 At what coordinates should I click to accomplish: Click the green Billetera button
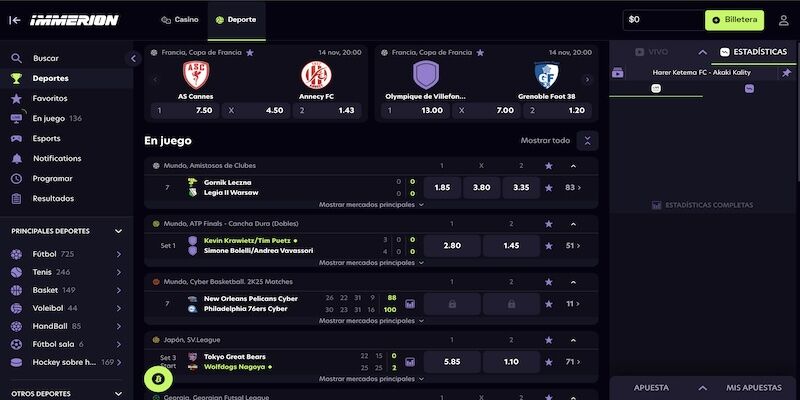[733, 19]
